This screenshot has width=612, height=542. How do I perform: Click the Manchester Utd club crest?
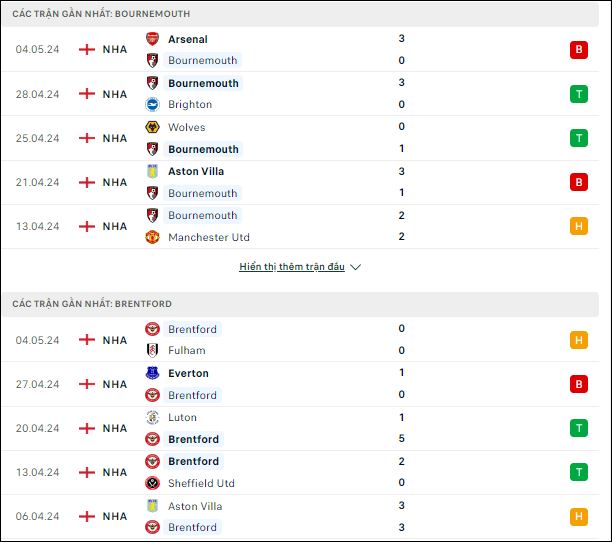pos(152,237)
